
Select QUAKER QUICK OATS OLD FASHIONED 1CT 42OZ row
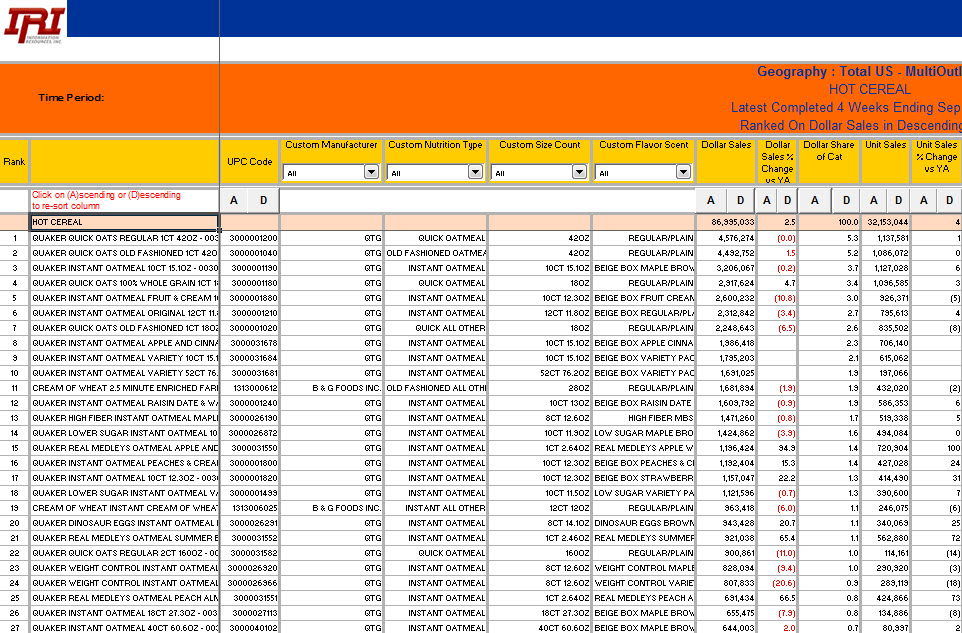[x=125, y=253]
